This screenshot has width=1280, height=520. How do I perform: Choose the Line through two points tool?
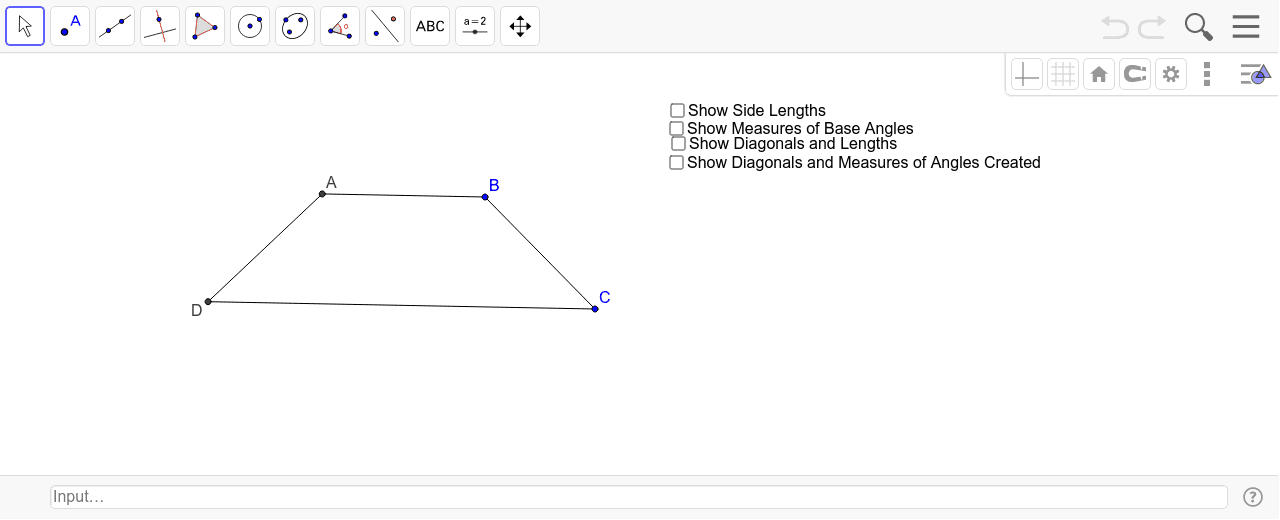[x=115, y=26]
